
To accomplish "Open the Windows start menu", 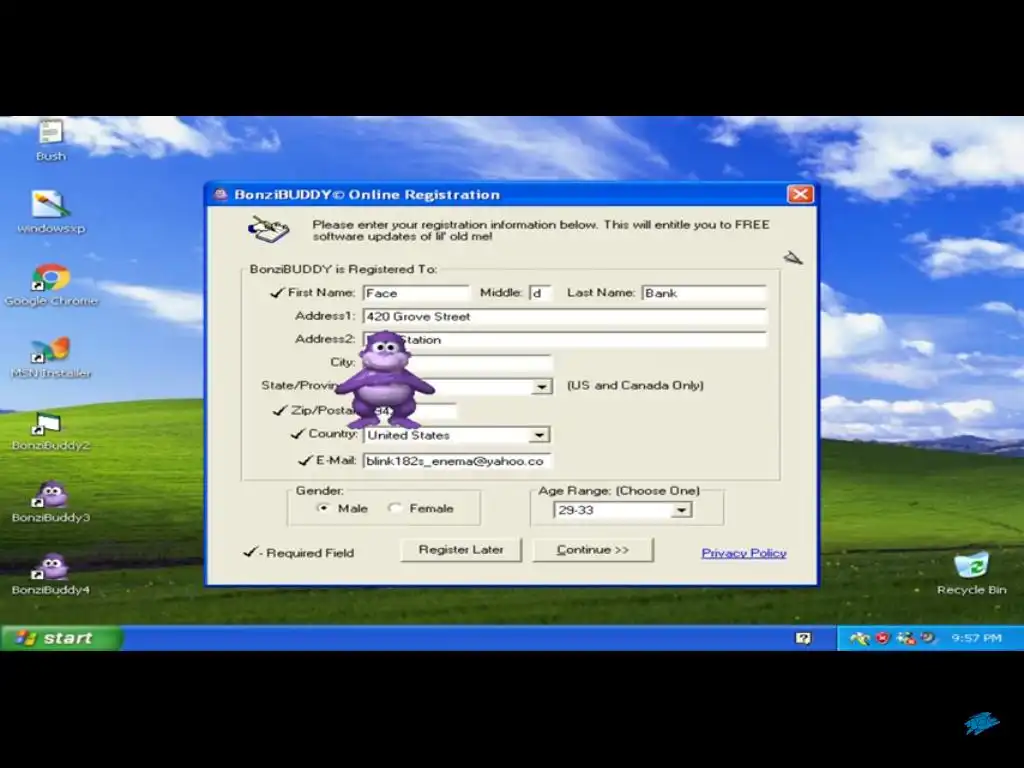I will point(61,638).
